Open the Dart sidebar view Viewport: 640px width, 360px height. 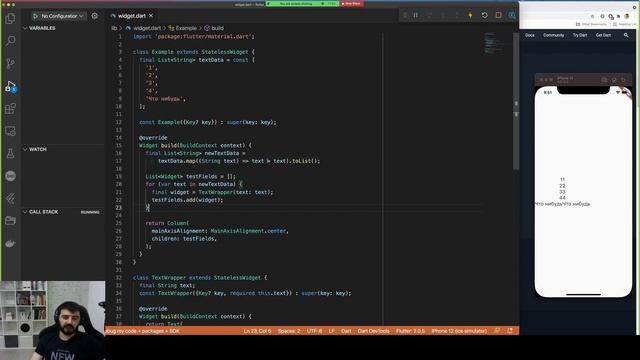pos(11,176)
